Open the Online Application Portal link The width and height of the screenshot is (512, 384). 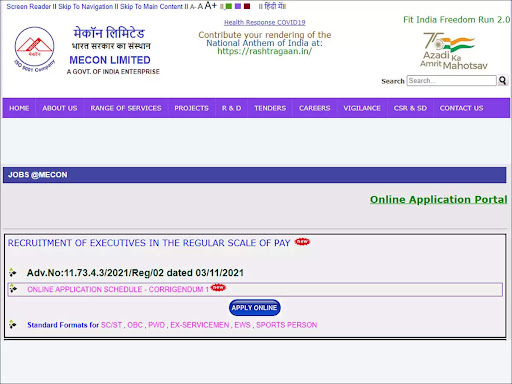pyautogui.click(x=439, y=199)
